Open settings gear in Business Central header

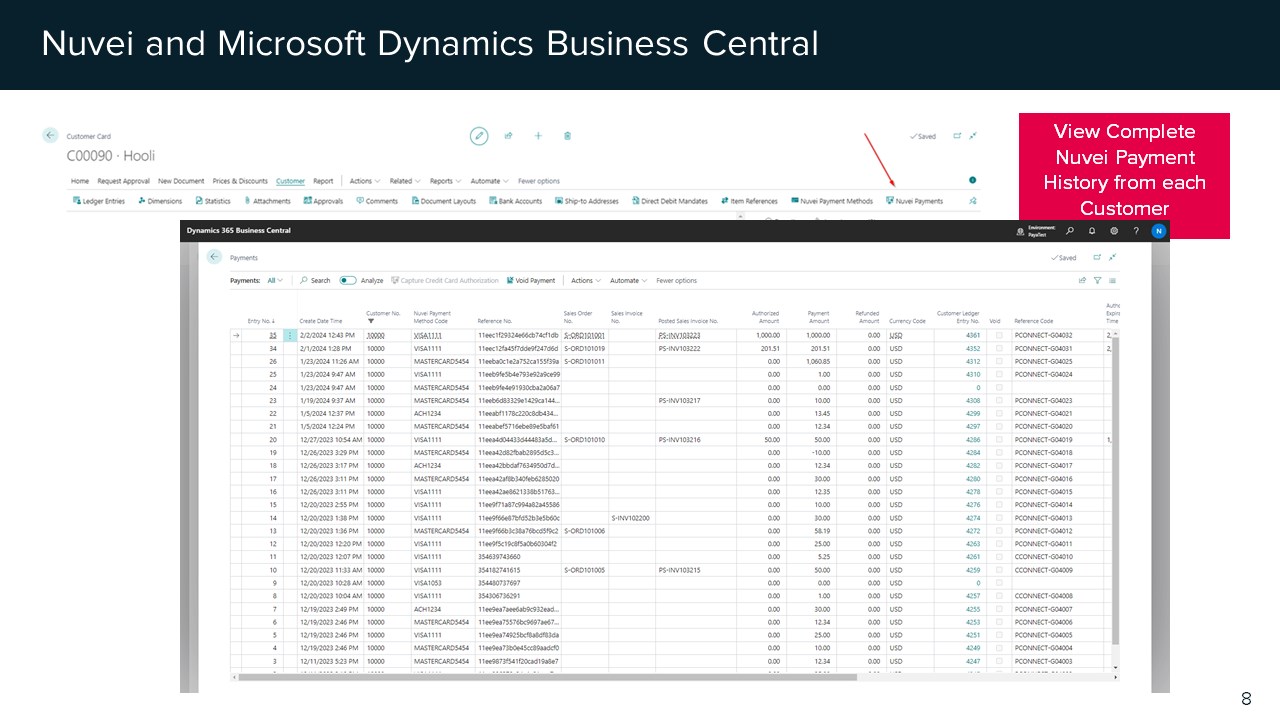1114,231
